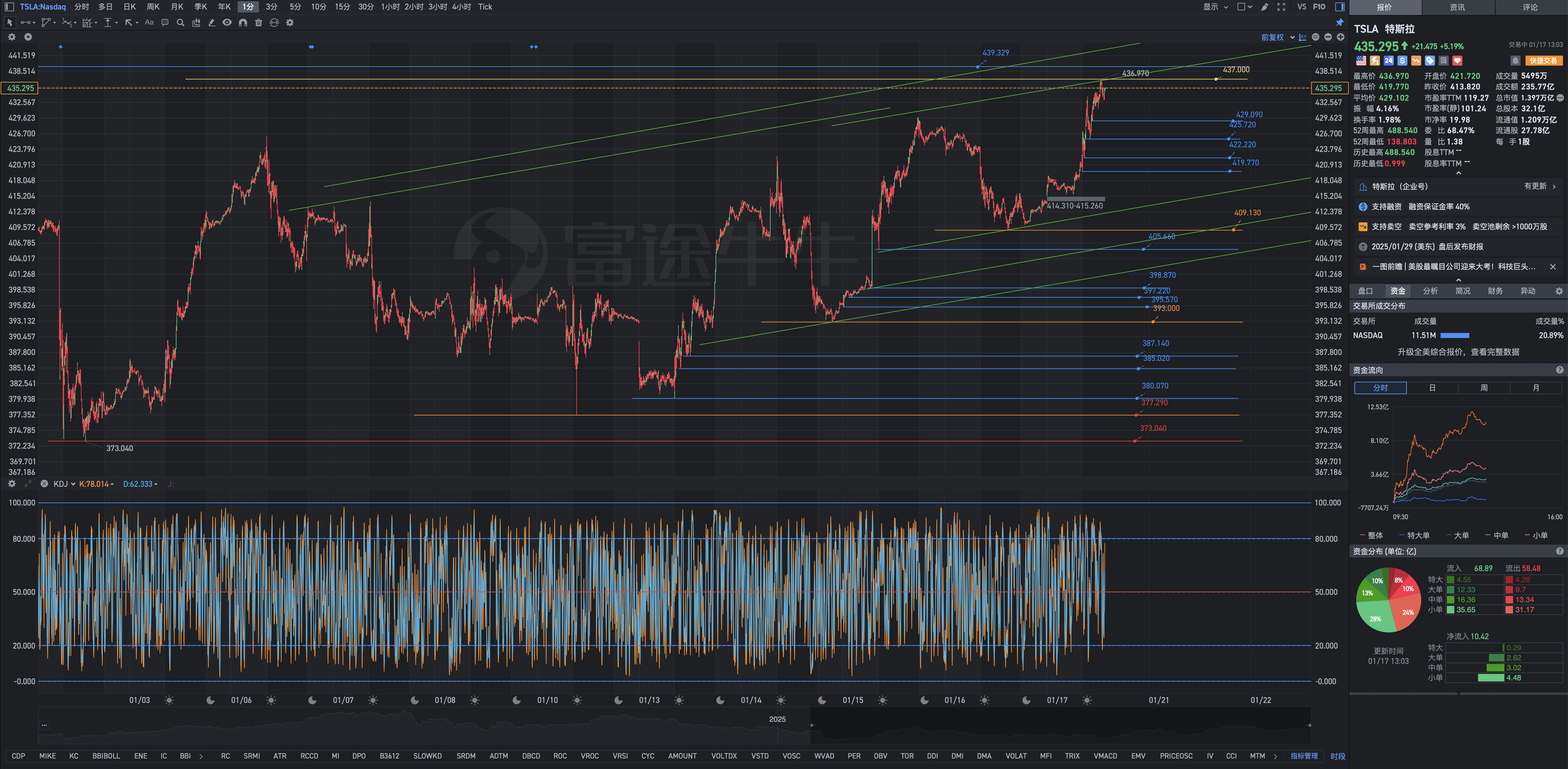Click the paint brush drawing icon
Viewport: 1568px width, 769px height.
1265,7
